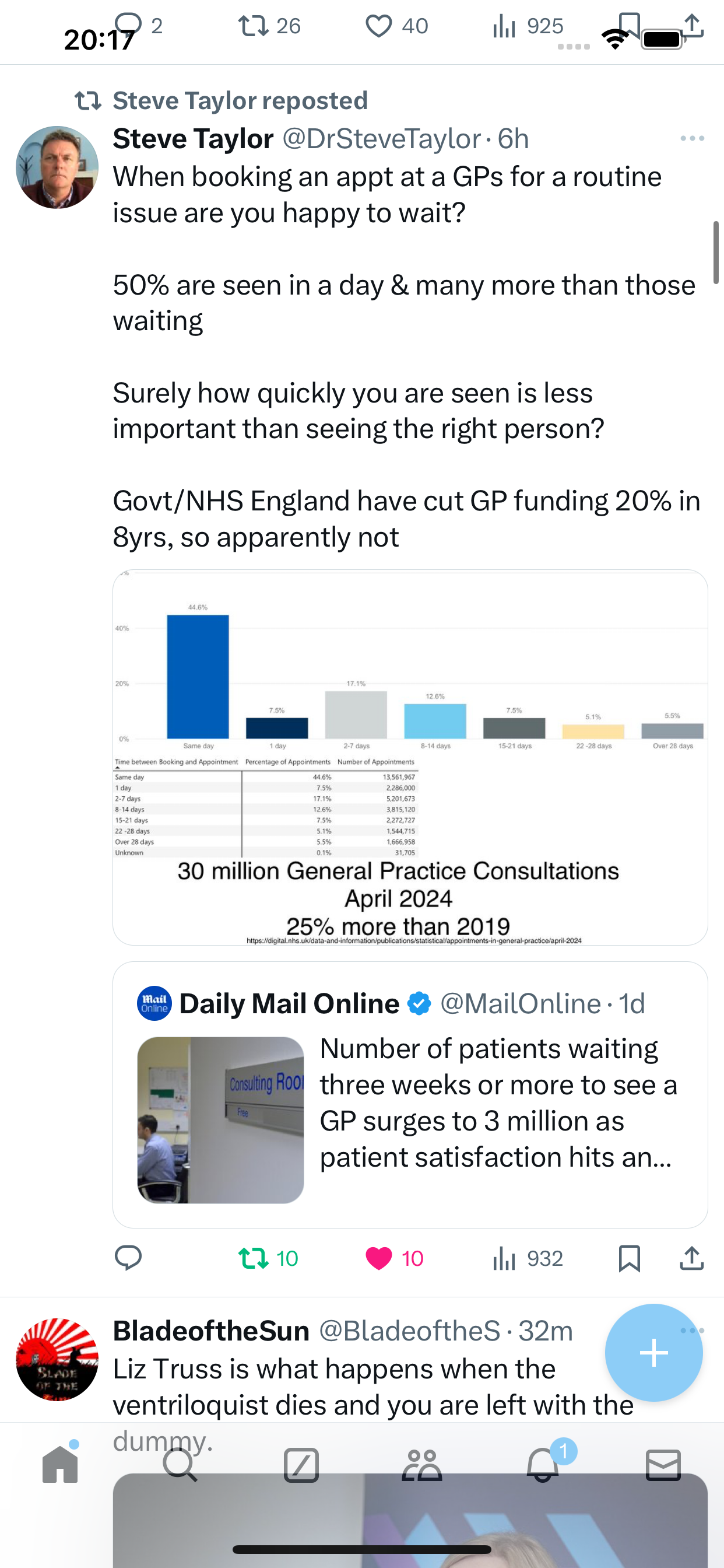Open more options on the BladeoftheSun tweet
724x1568 pixels.
[693, 1330]
